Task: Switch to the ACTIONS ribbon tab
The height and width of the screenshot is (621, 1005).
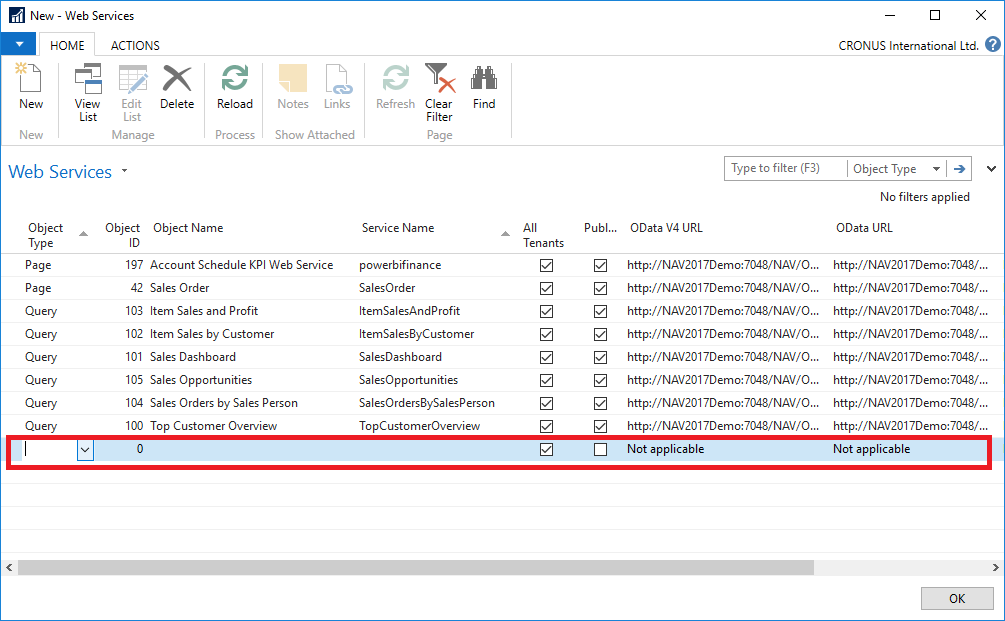Action: 135,46
